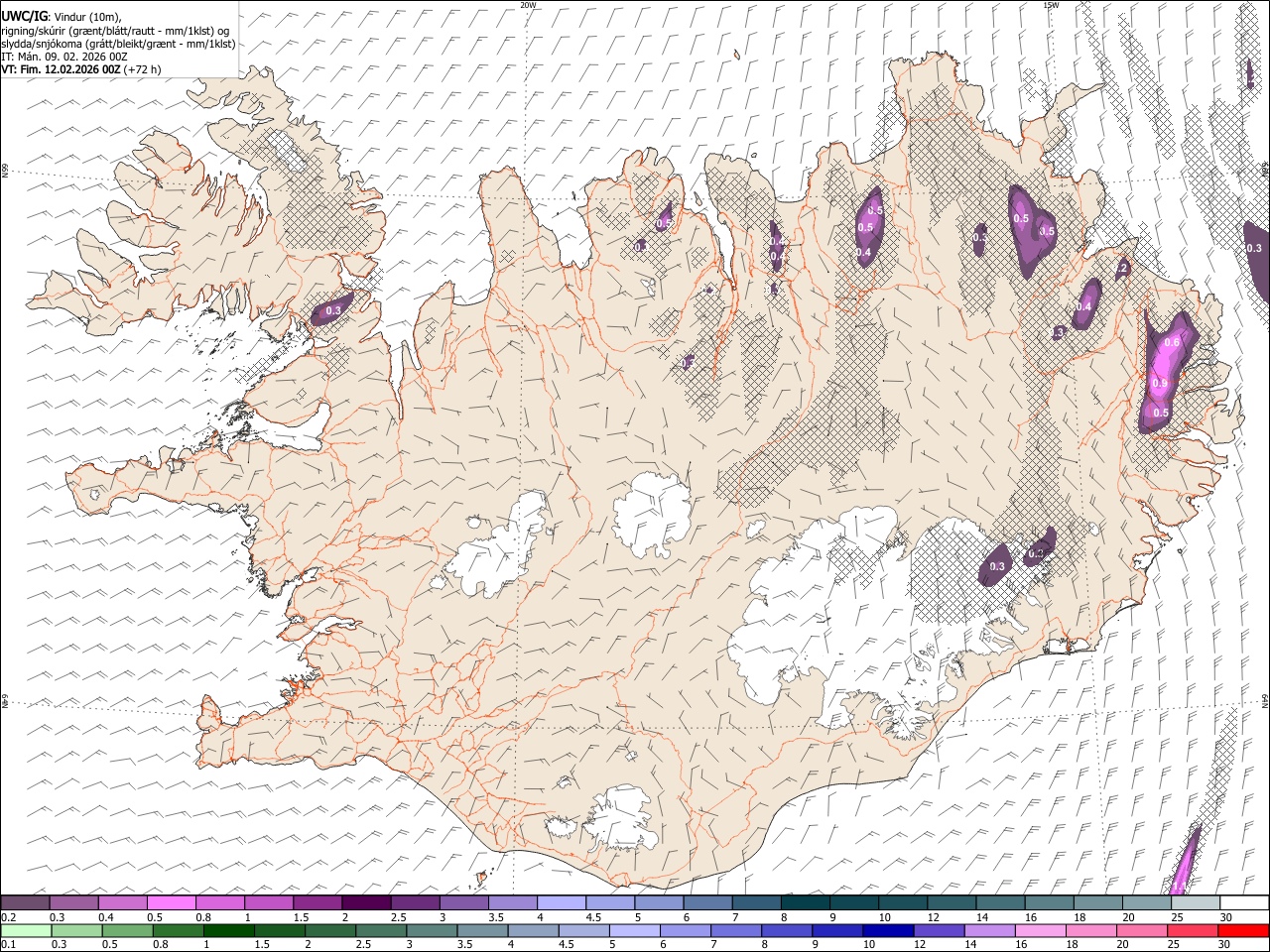Click the upper legend 30 label

click(x=1226, y=917)
